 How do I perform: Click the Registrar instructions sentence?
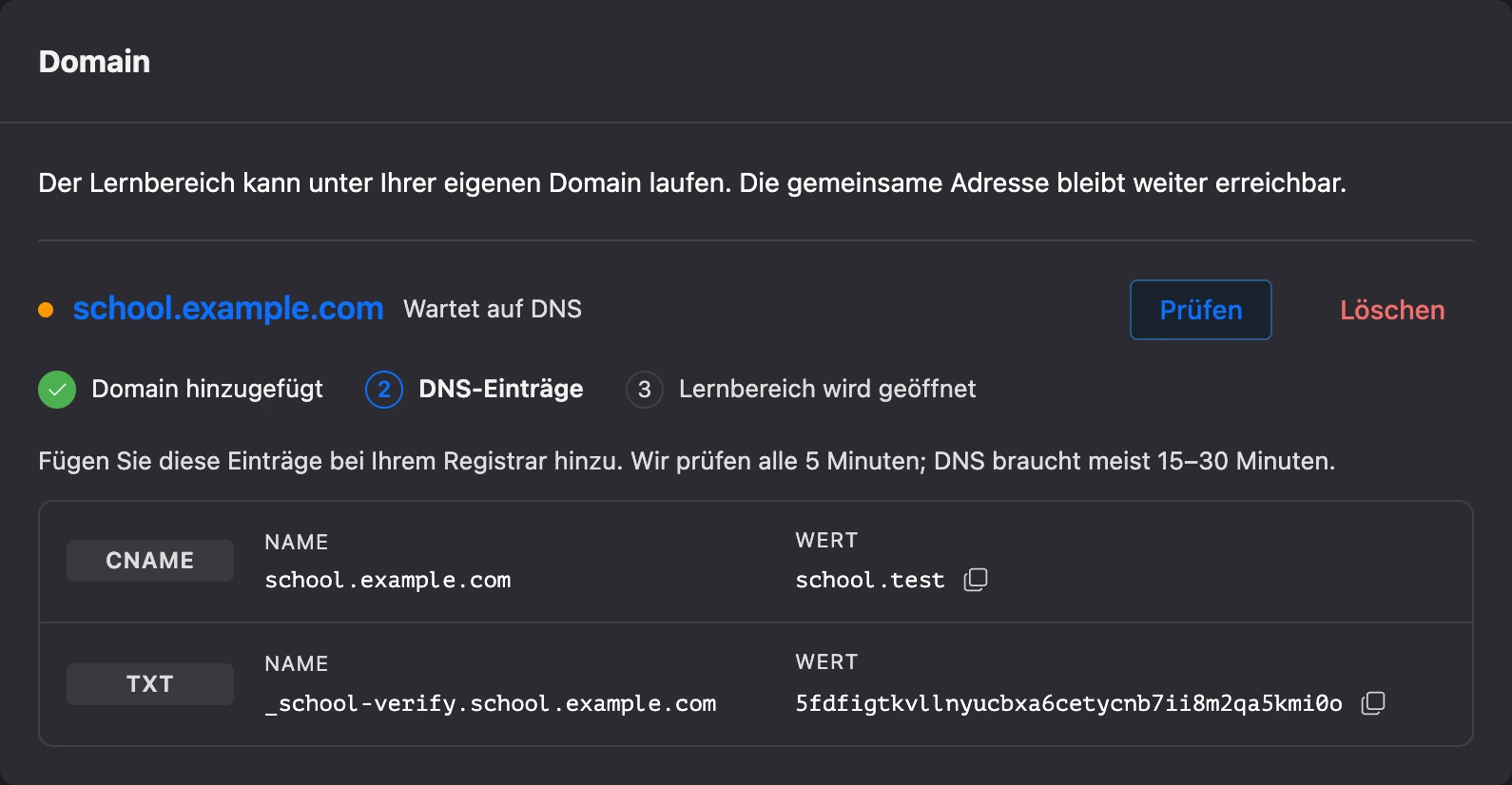click(x=687, y=461)
